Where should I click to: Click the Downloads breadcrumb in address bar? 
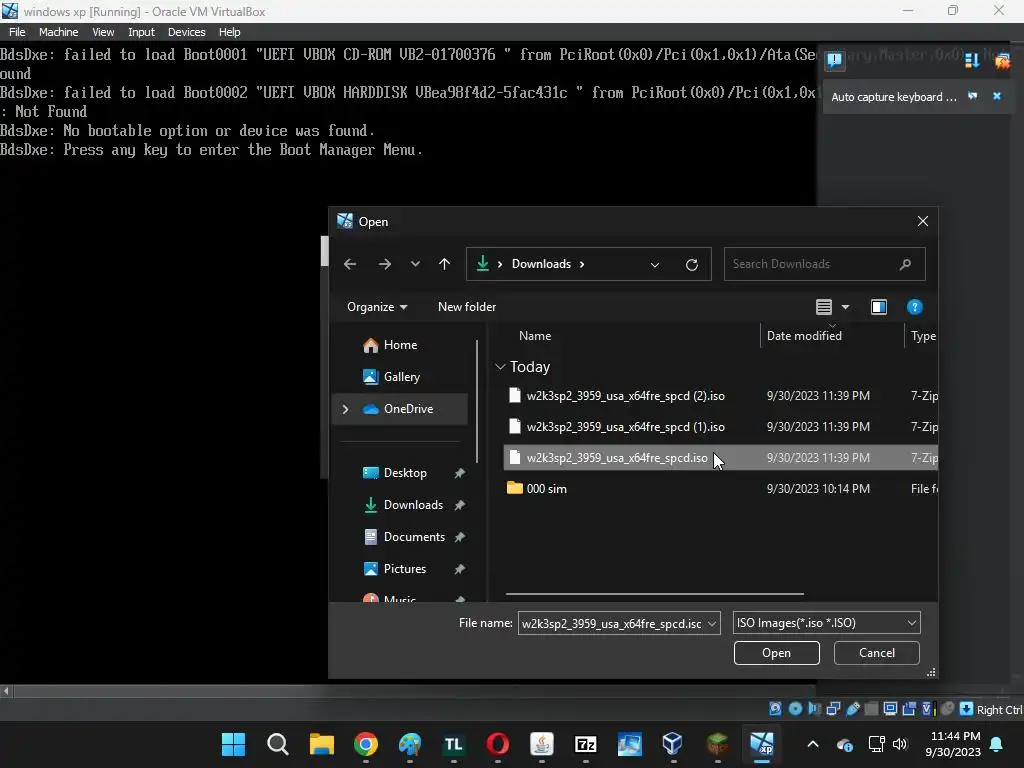click(x=541, y=264)
